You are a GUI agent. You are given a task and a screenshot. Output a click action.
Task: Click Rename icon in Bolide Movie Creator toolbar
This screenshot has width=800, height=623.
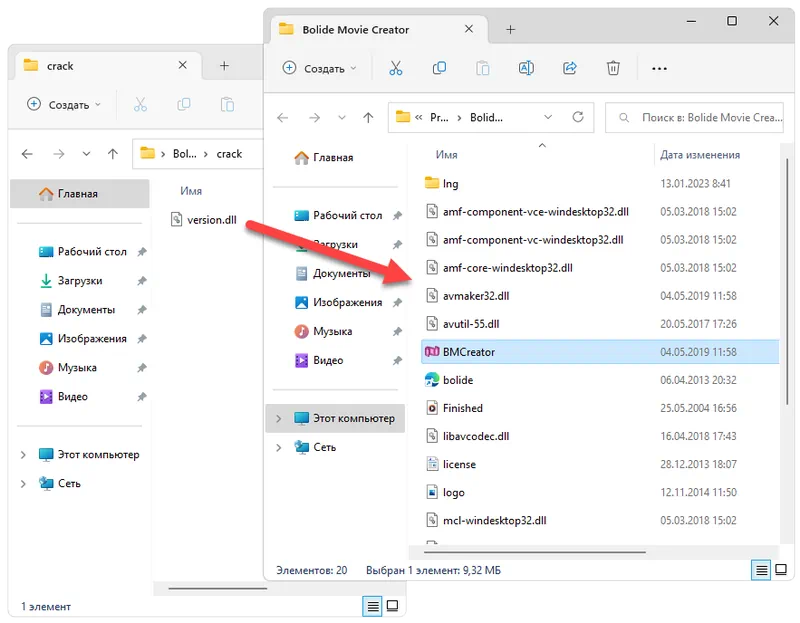[526, 68]
